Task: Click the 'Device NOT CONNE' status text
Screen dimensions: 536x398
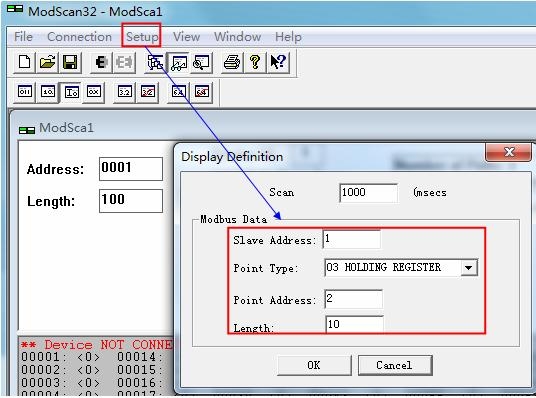Action: coord(97,344)
